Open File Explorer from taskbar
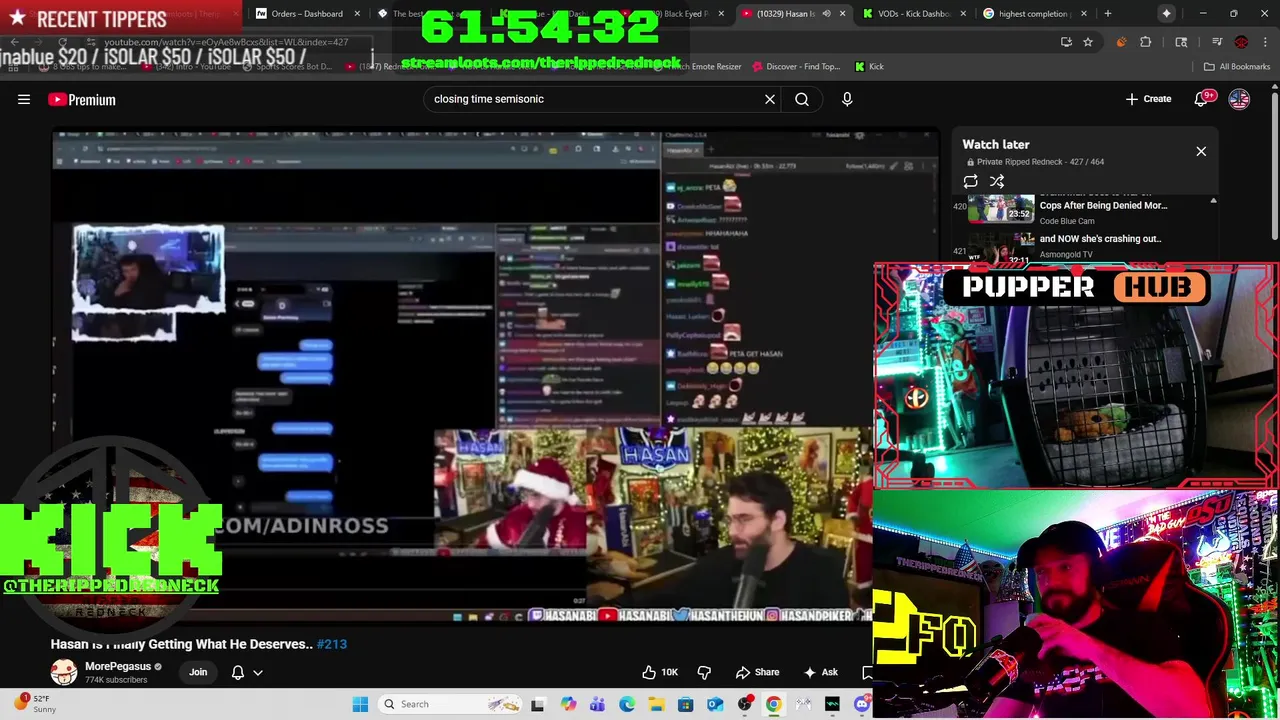Image resolution: width=1280 pixels, height=720 pixels. [656, 704]
